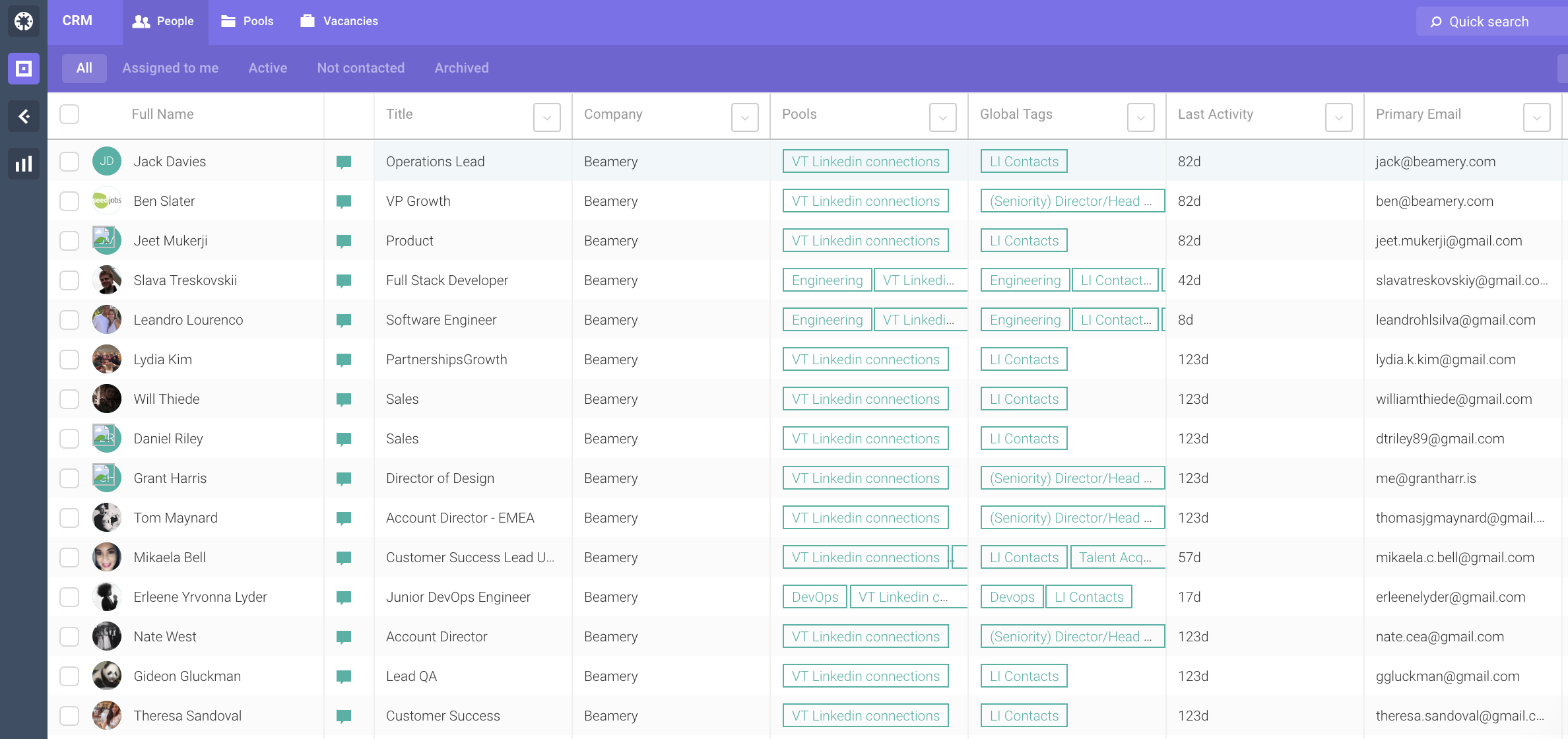
Task: Click Engineering pool tag for Leandro Lourenco
Action: pyautogui.click(x=827, y=320)
